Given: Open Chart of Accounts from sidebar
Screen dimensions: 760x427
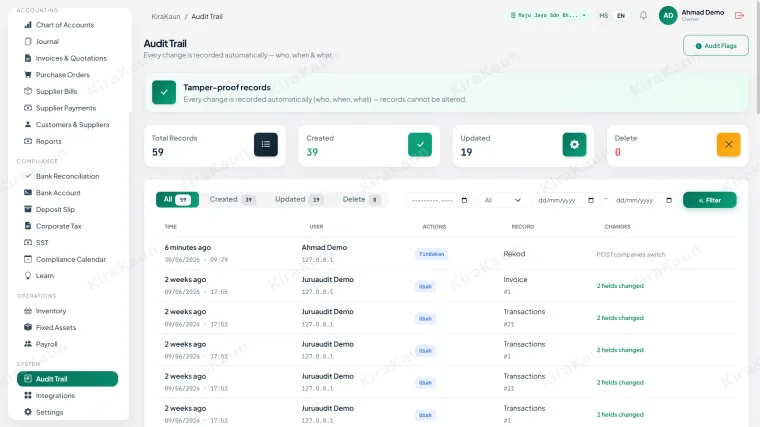Looking at the screenshot, I should point(65,25).
